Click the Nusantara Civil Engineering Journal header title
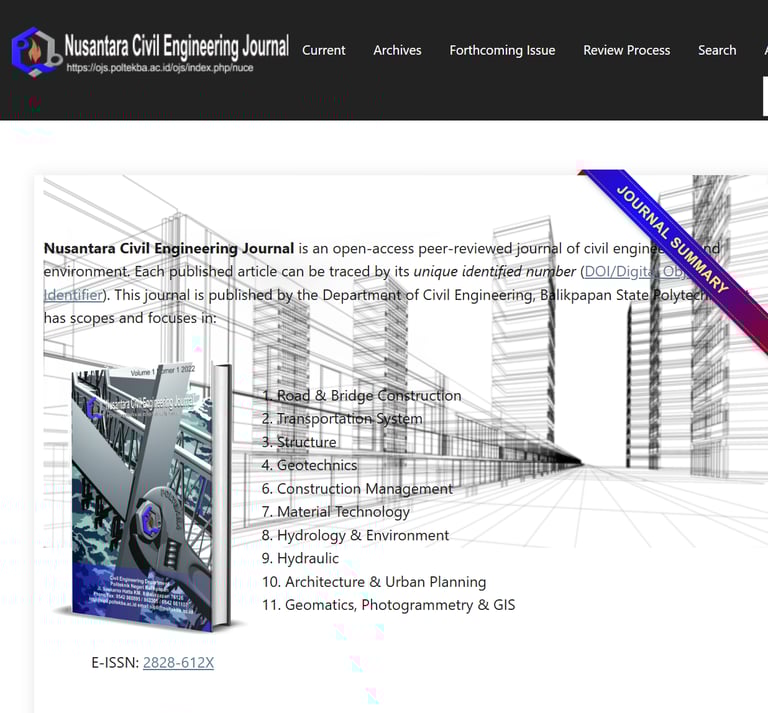This screenshot has height=713, width=768. click(x=177, y=47)
